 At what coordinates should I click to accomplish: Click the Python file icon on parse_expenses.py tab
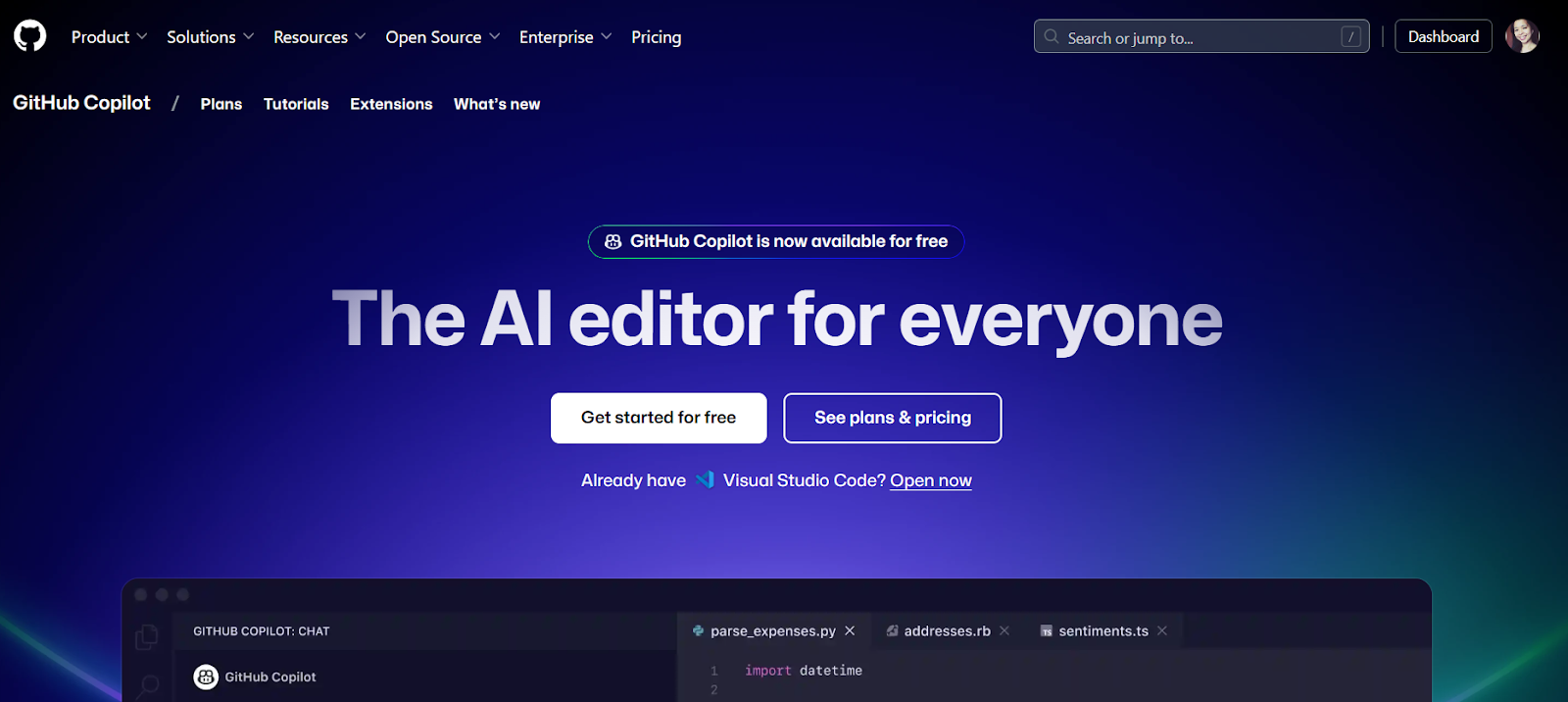[x=698, y=630]
